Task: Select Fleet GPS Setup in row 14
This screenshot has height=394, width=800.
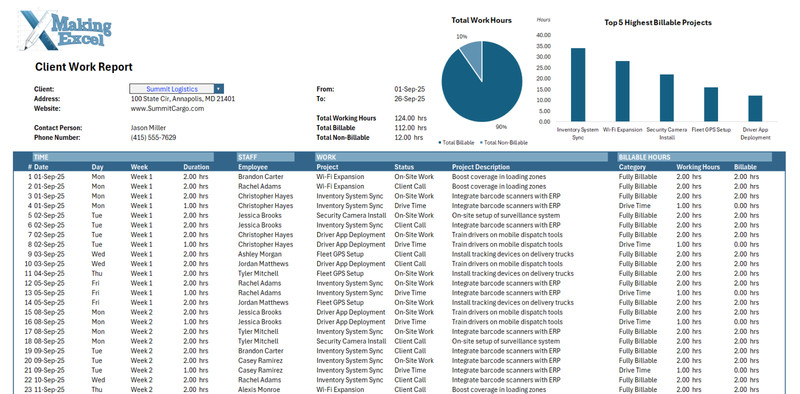Action: [340, 303]
